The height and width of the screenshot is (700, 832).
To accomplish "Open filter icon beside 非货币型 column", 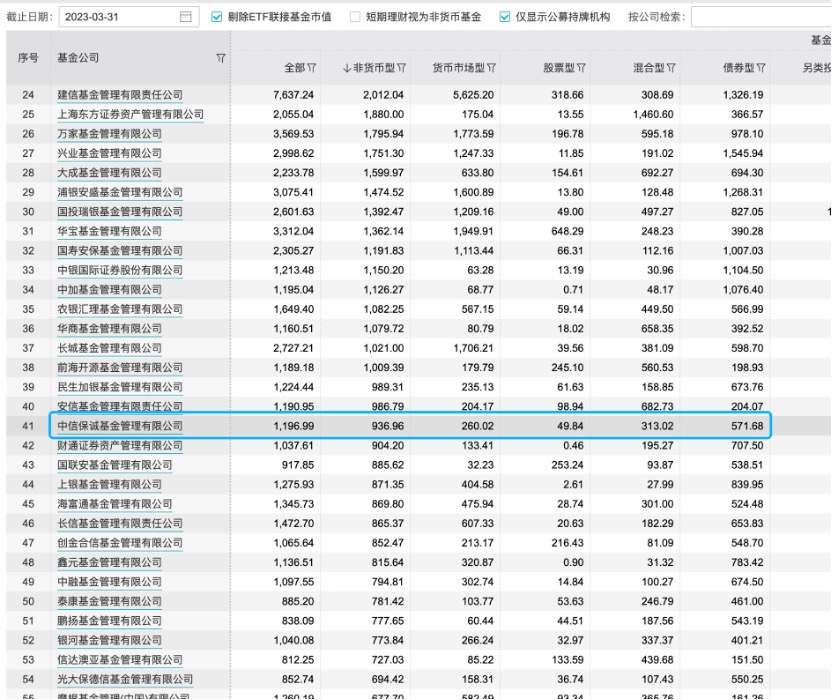I will (402, 68).
